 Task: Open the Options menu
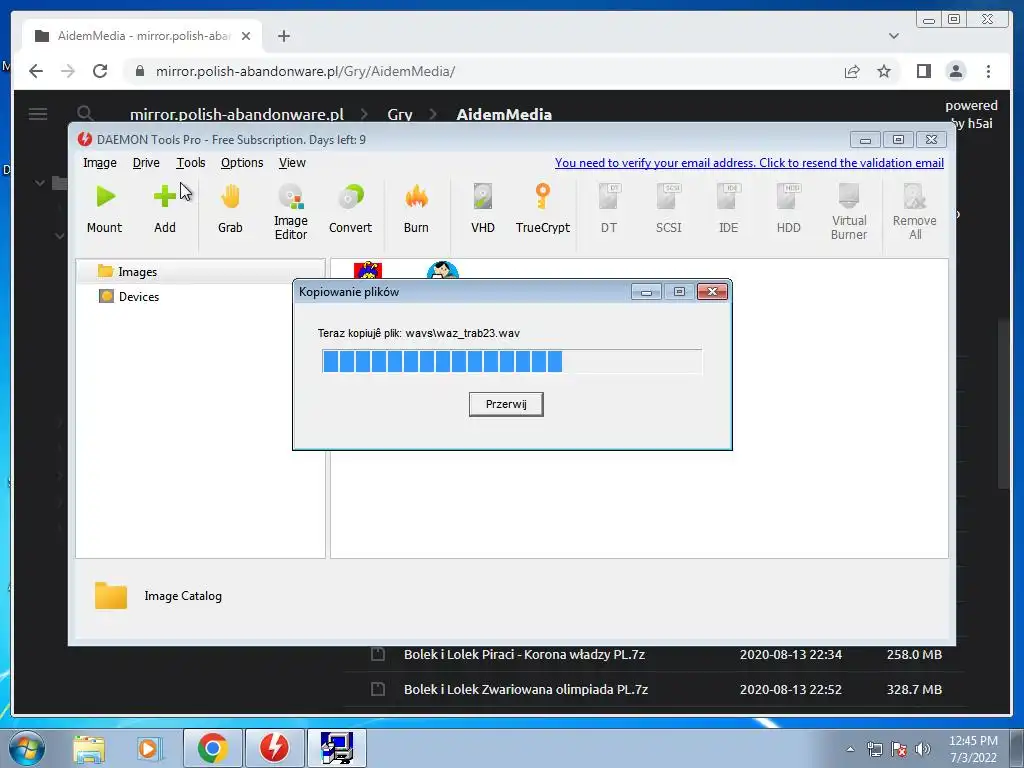tap(242, 163)
